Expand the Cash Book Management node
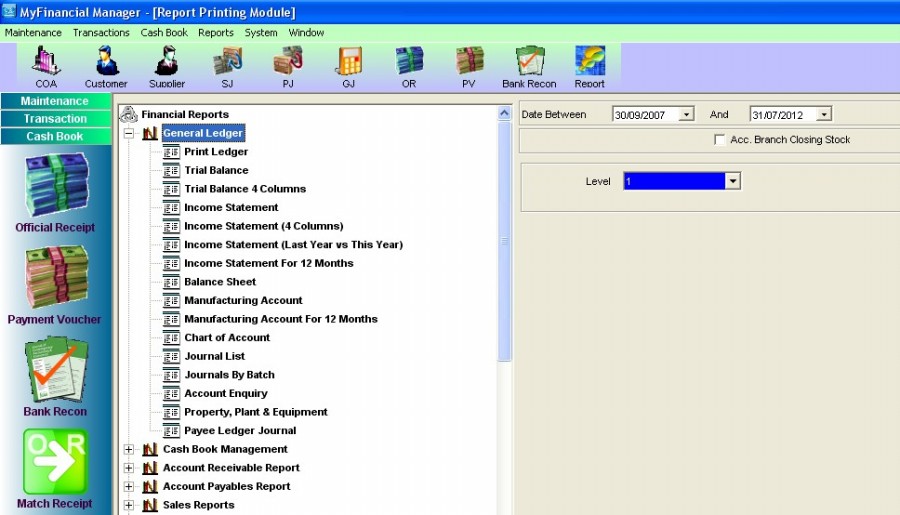 pyautogui.click(x=129, y=450)
